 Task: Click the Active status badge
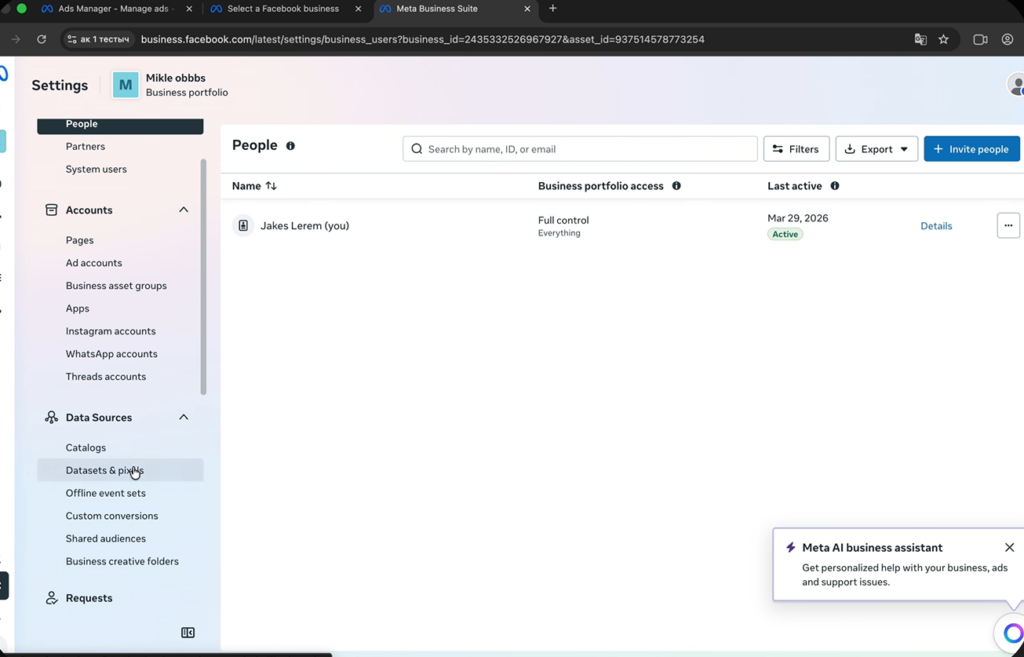[785, 234]
